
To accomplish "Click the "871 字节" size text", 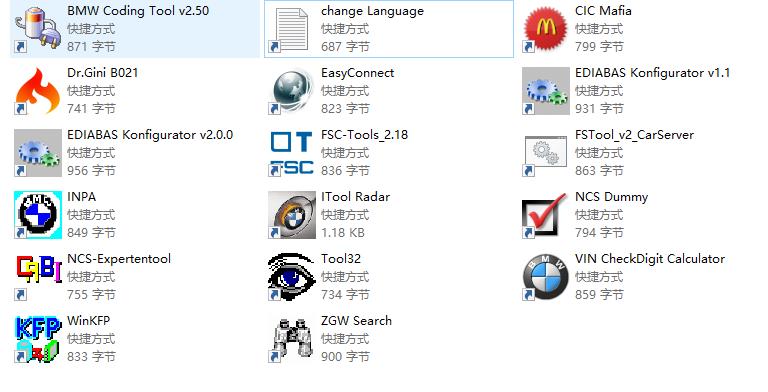I will click(x=91, y=47).
